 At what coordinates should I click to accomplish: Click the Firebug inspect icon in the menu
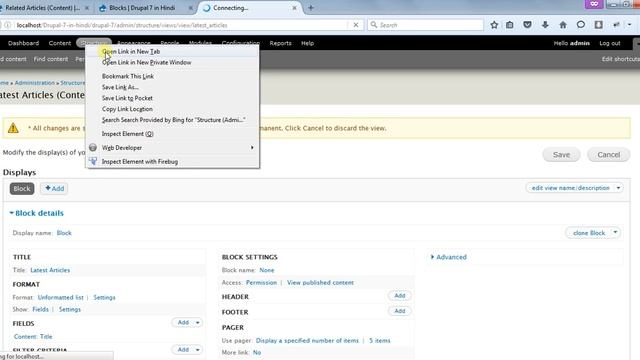click(x=93, y=161)
